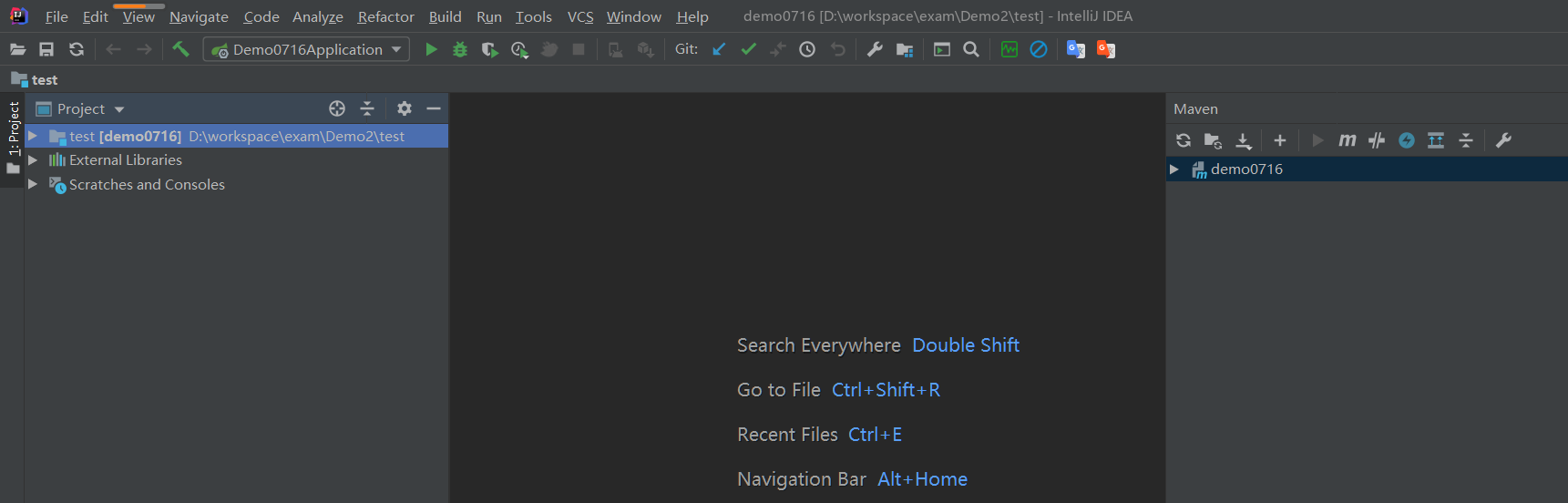Open the Build menu

pos(446,16)
